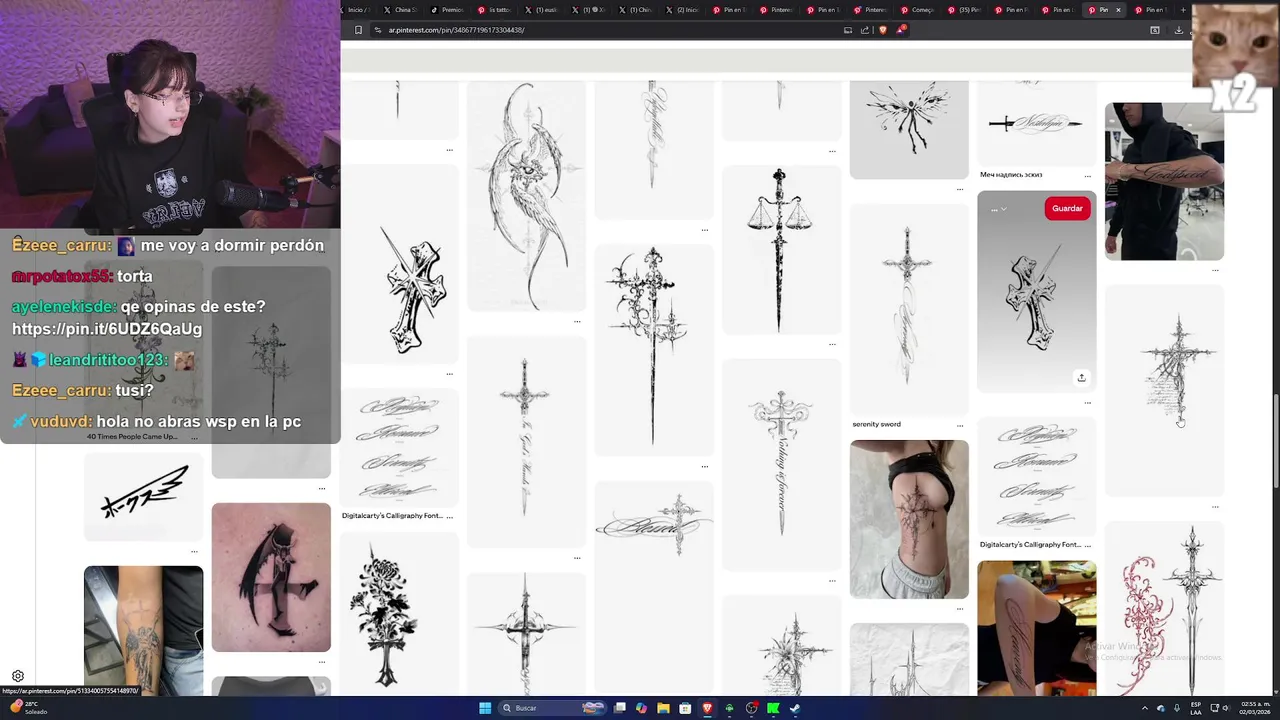This screenshot has height=720, width=1280.
Task: Open the clock and date flyout
Action: [1257, 707]
